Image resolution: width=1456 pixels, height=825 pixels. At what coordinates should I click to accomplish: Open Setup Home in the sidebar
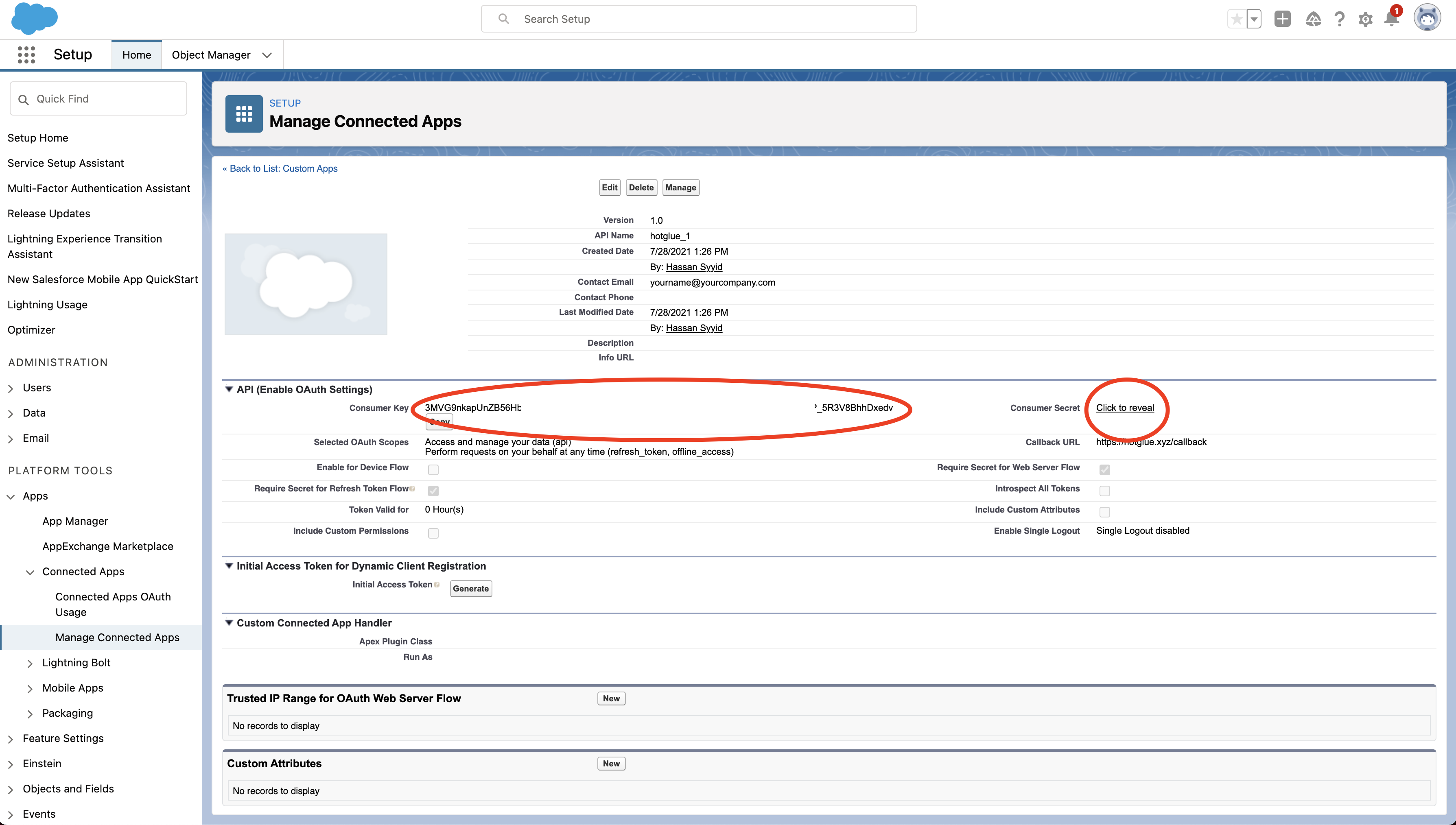tap(38, 137)
